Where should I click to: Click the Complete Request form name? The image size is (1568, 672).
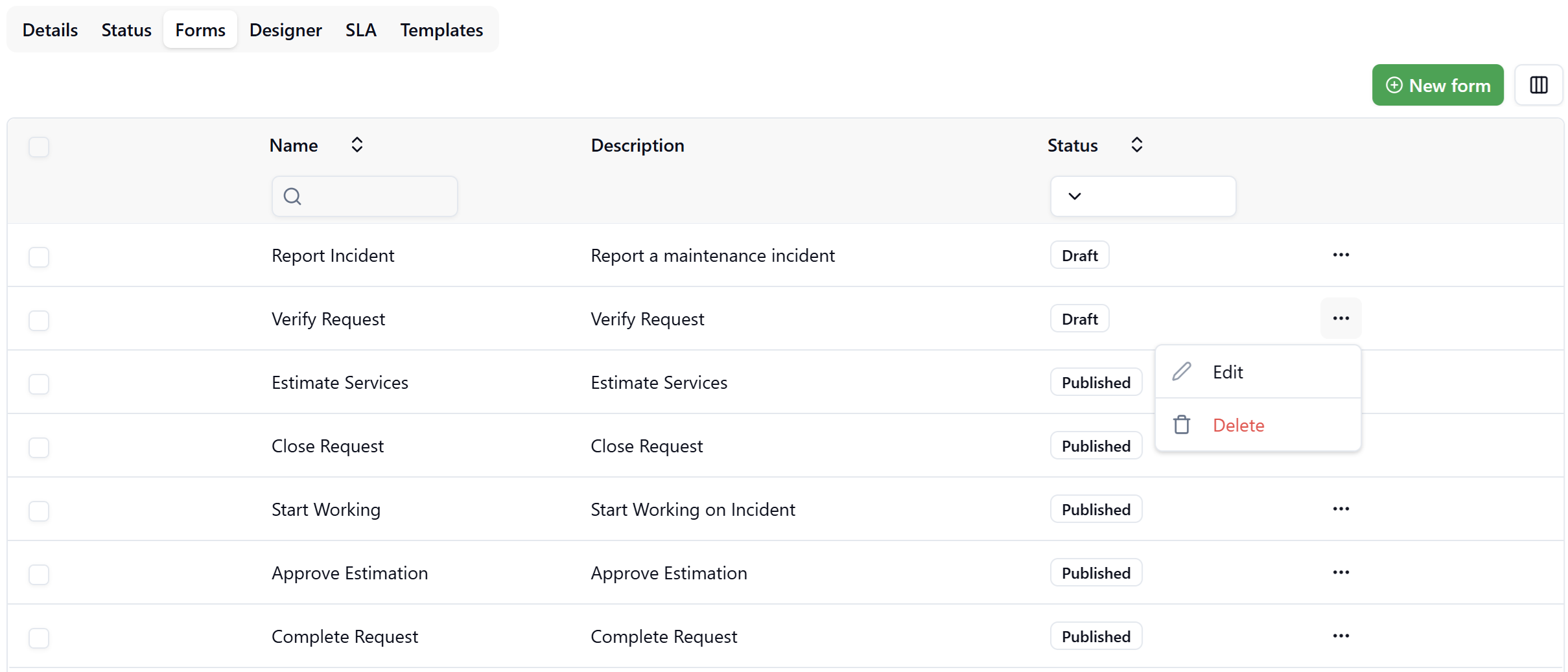coord(345,636)
